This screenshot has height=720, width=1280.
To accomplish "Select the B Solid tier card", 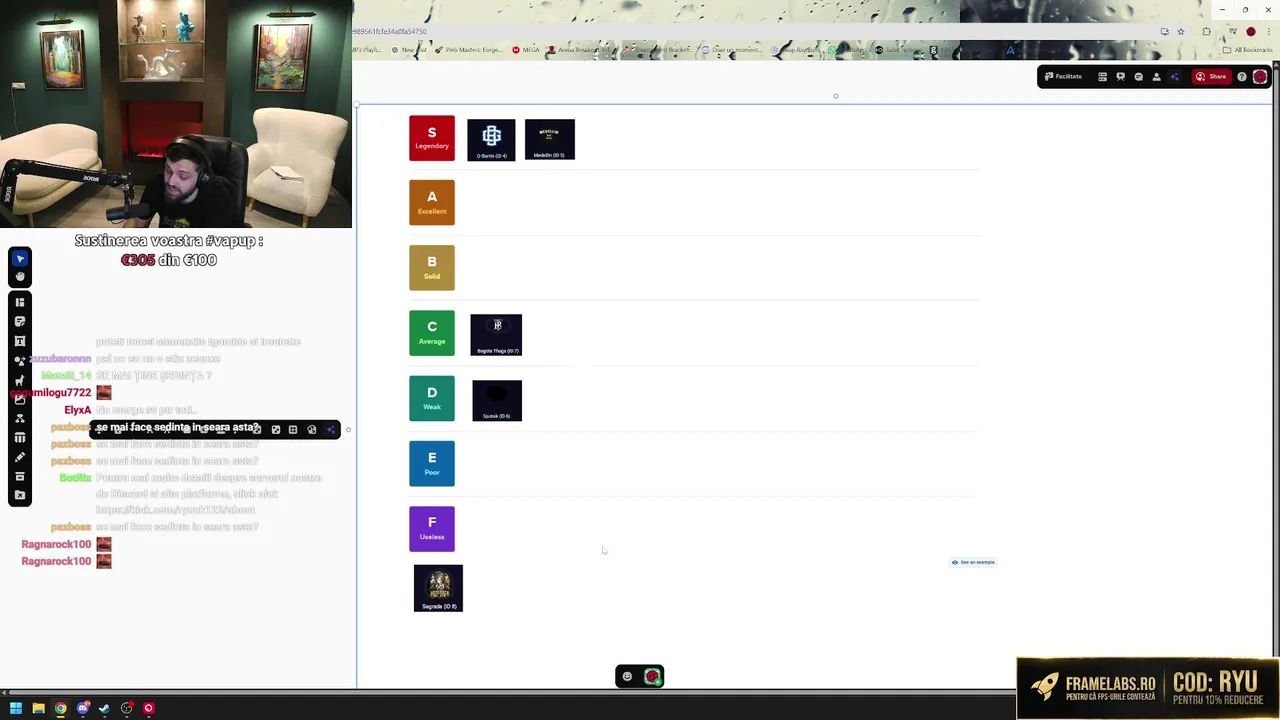I will [432, 268].
